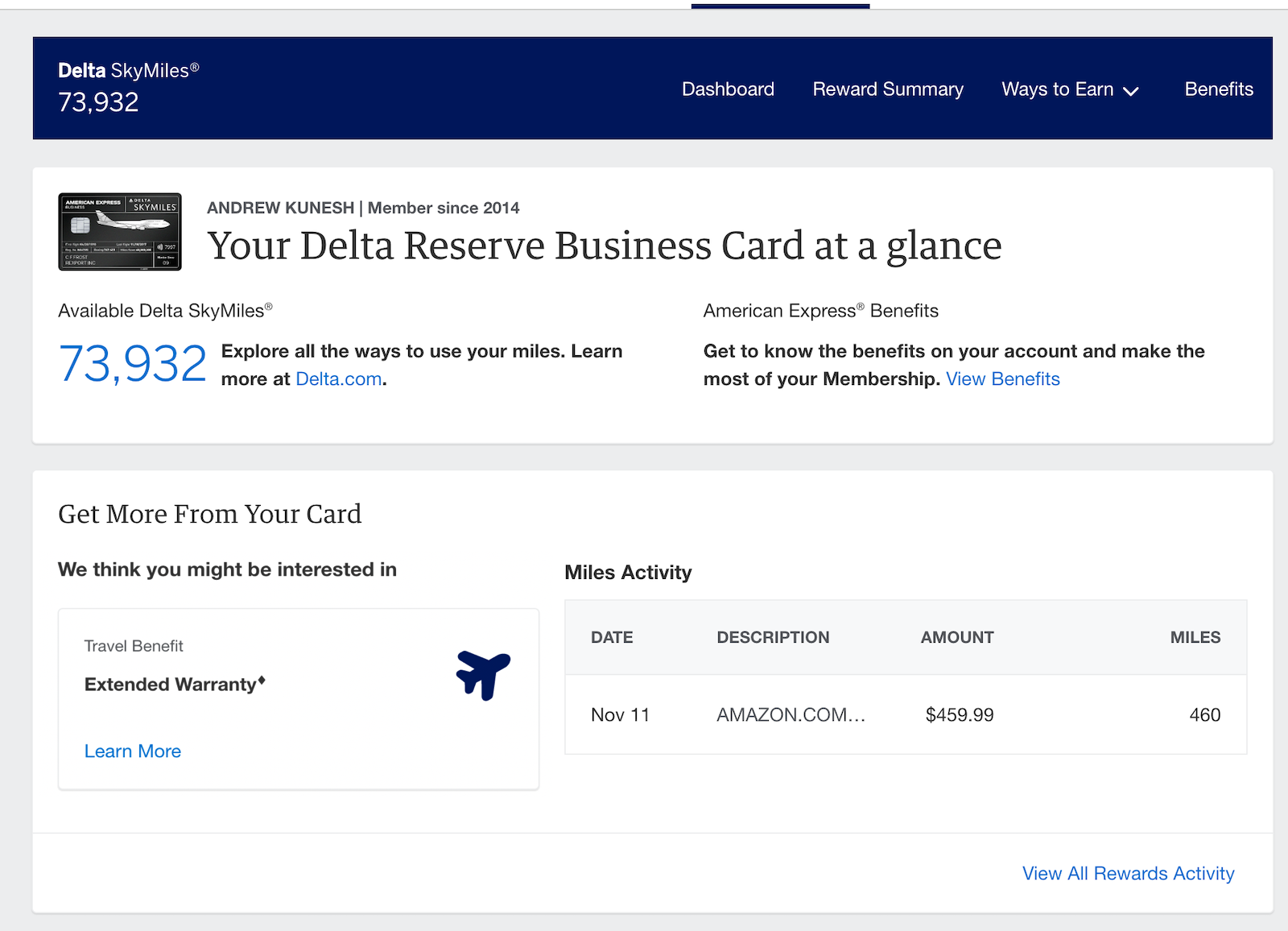Sort by the AMOUNT column header
The image size is (1288, 931).
(956, 637)
